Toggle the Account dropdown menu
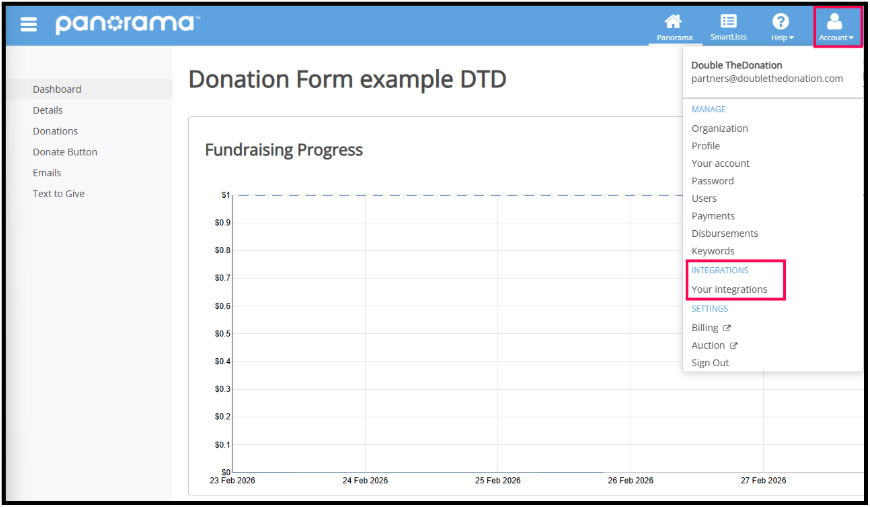This screenshot has height=507, width=870. coord(836,25)
